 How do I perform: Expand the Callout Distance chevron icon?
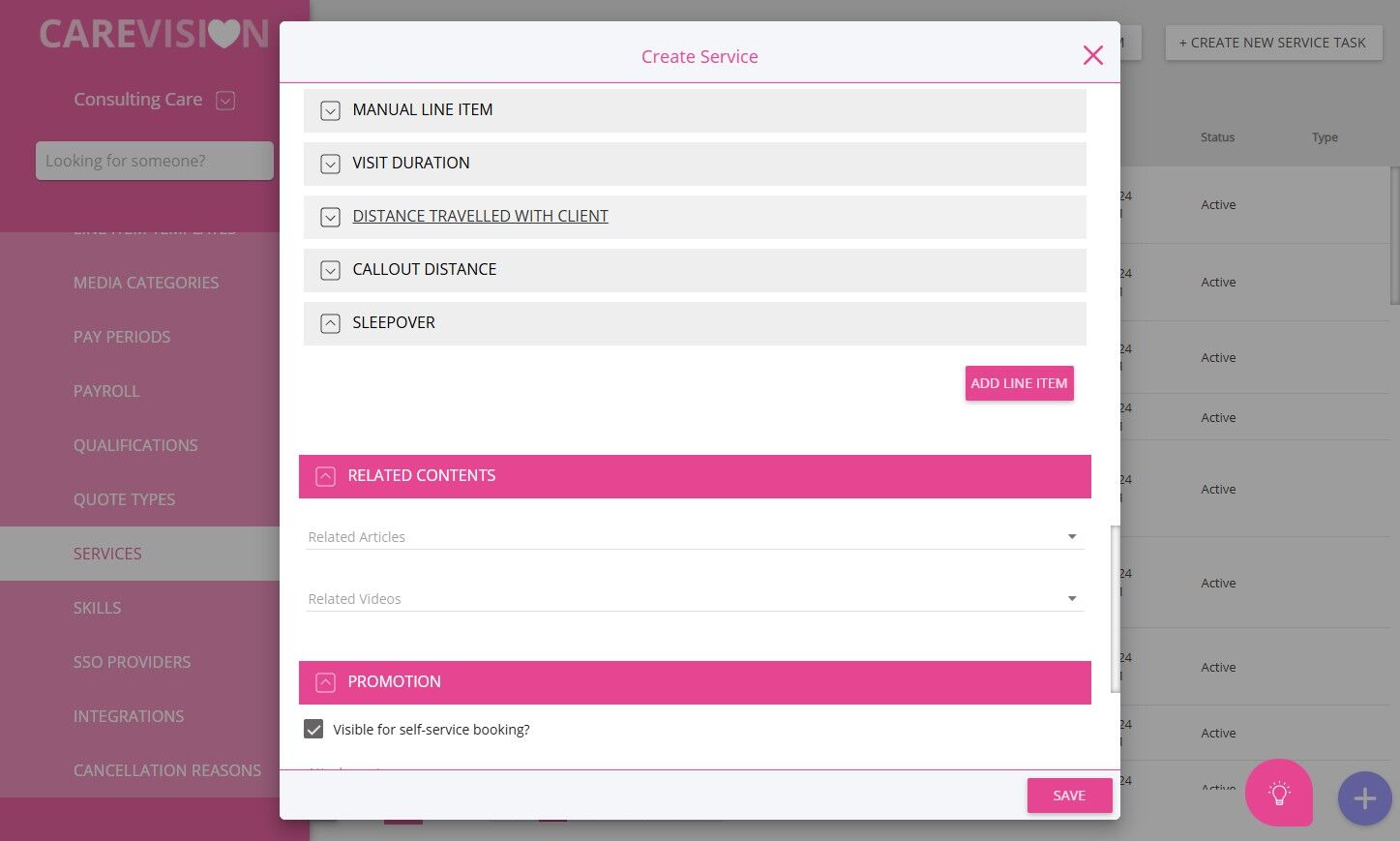coord(330,270)
